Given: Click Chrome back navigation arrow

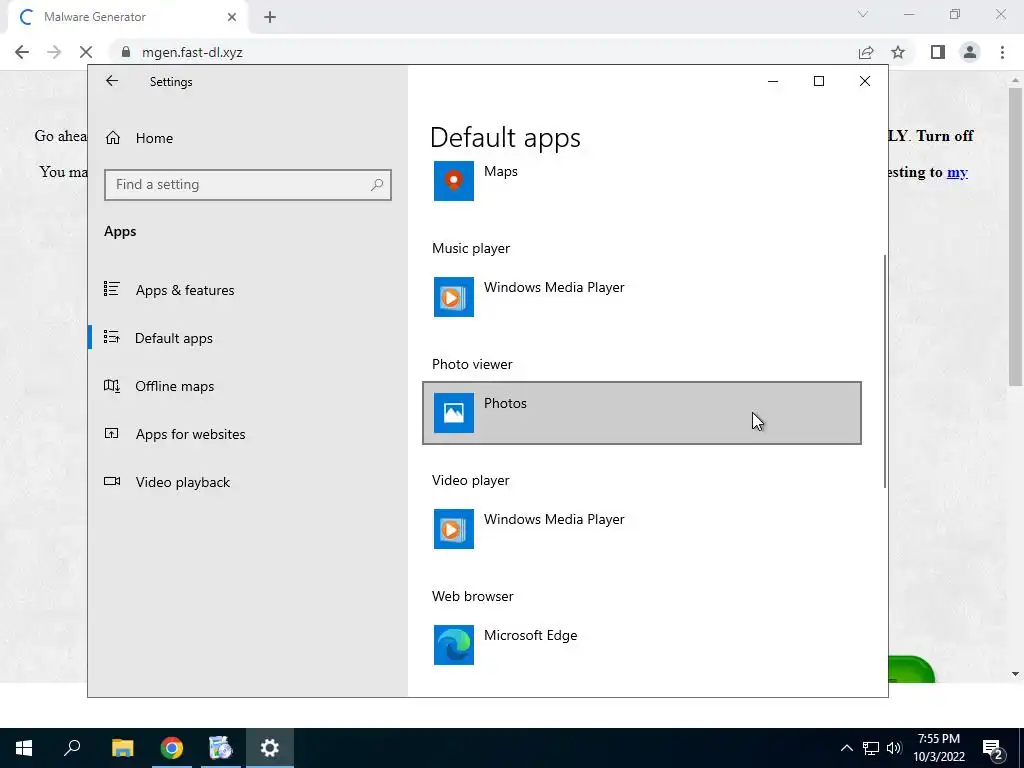Looking at the screenshot, I should pos(22,52).
